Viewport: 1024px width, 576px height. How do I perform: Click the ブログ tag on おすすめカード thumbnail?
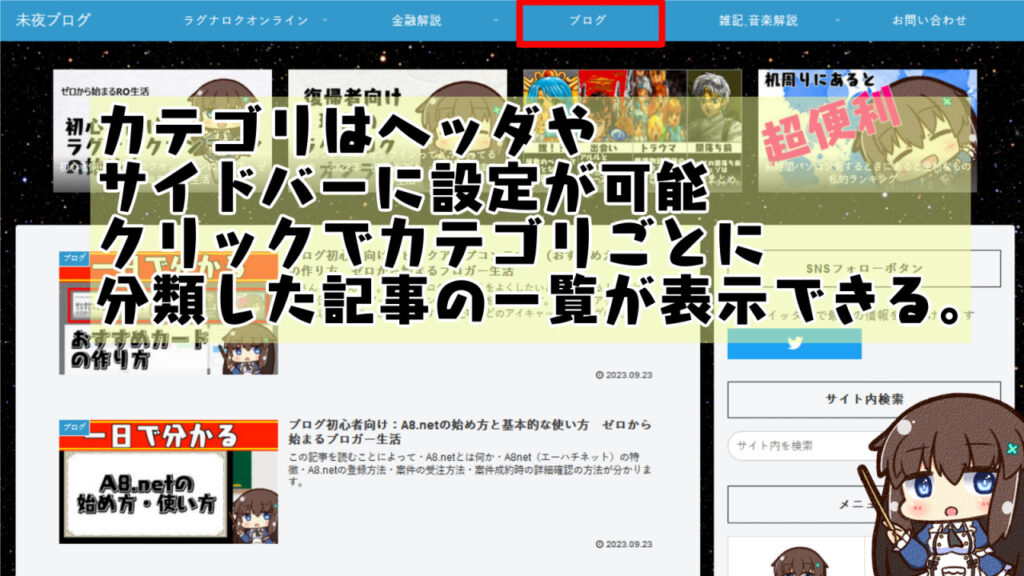(x=74, y=258)
